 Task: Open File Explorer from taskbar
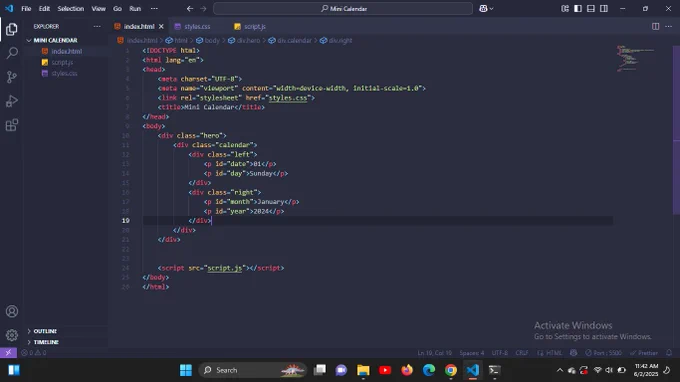point(363,370)
